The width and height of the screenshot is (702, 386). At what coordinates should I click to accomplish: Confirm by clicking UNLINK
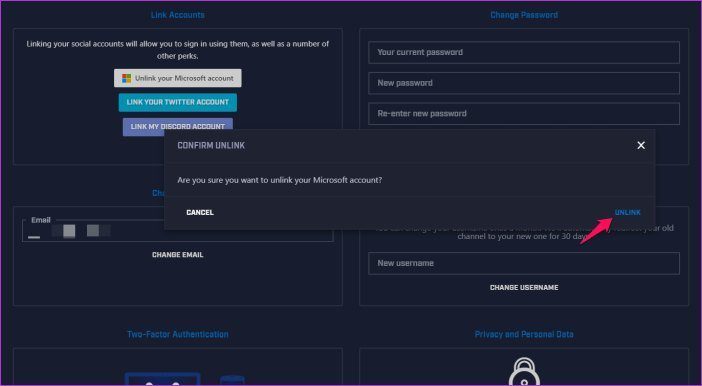[x=627, y=212]
